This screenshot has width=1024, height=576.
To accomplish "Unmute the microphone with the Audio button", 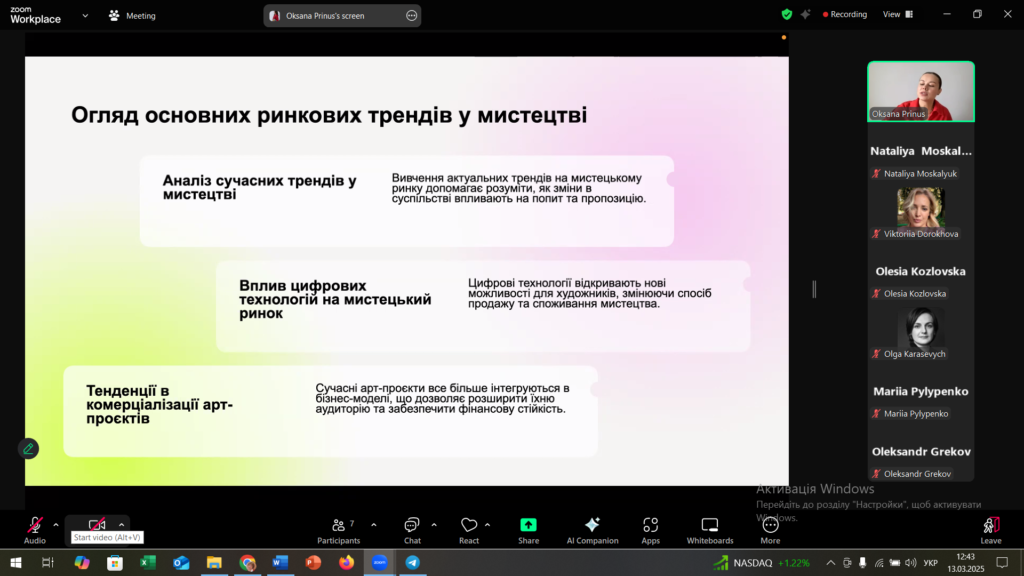I will (35, 530).
